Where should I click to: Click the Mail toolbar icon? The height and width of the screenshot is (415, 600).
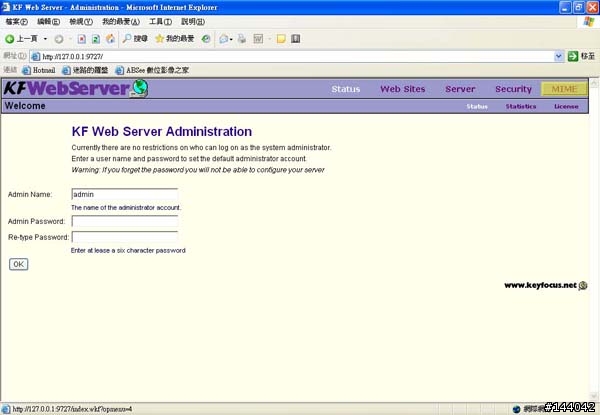coord(224,39)
